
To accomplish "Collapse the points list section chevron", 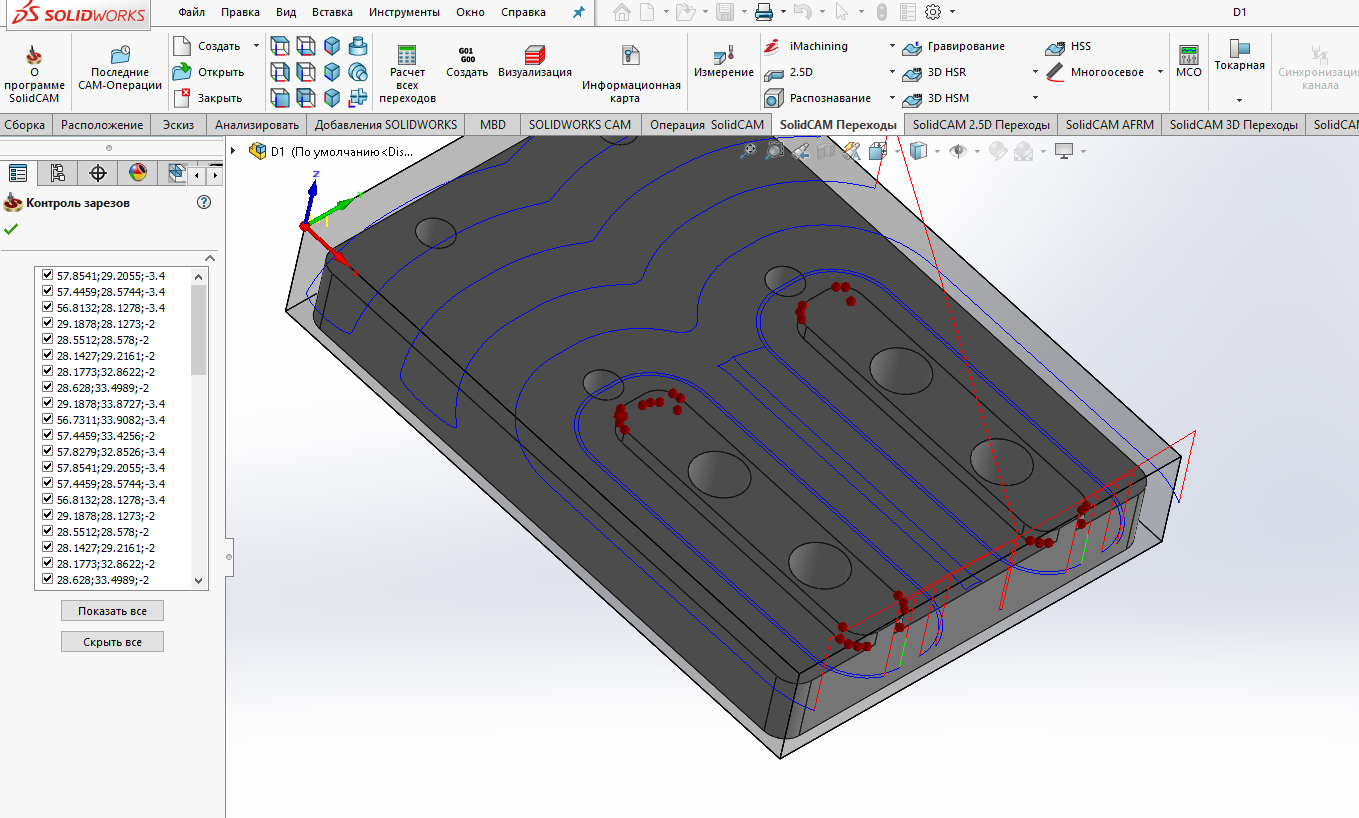I will pos(210,257).
